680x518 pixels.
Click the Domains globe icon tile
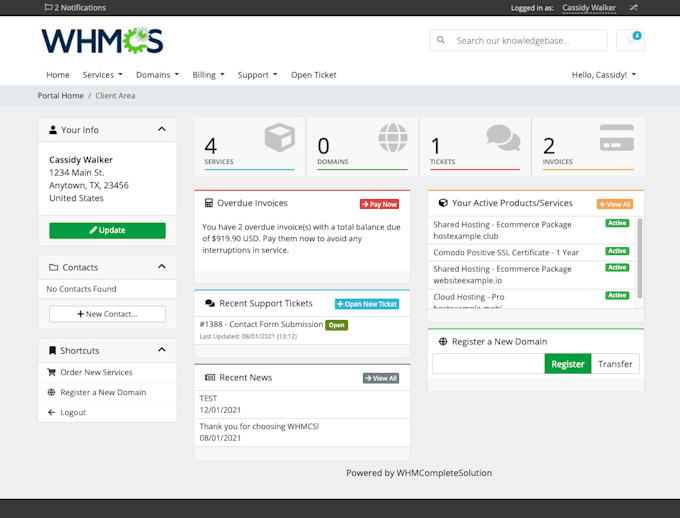click(x=393, y=138)
